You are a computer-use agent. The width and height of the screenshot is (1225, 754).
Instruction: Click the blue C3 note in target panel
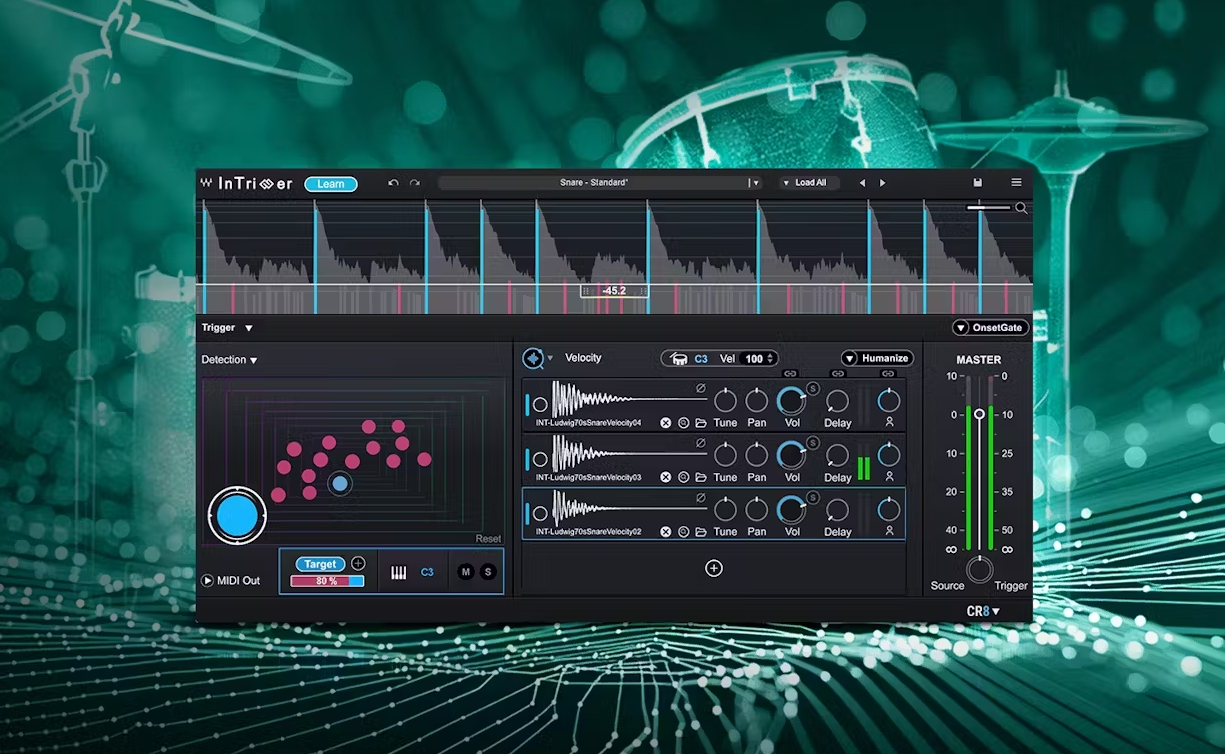tap(427, 572)
